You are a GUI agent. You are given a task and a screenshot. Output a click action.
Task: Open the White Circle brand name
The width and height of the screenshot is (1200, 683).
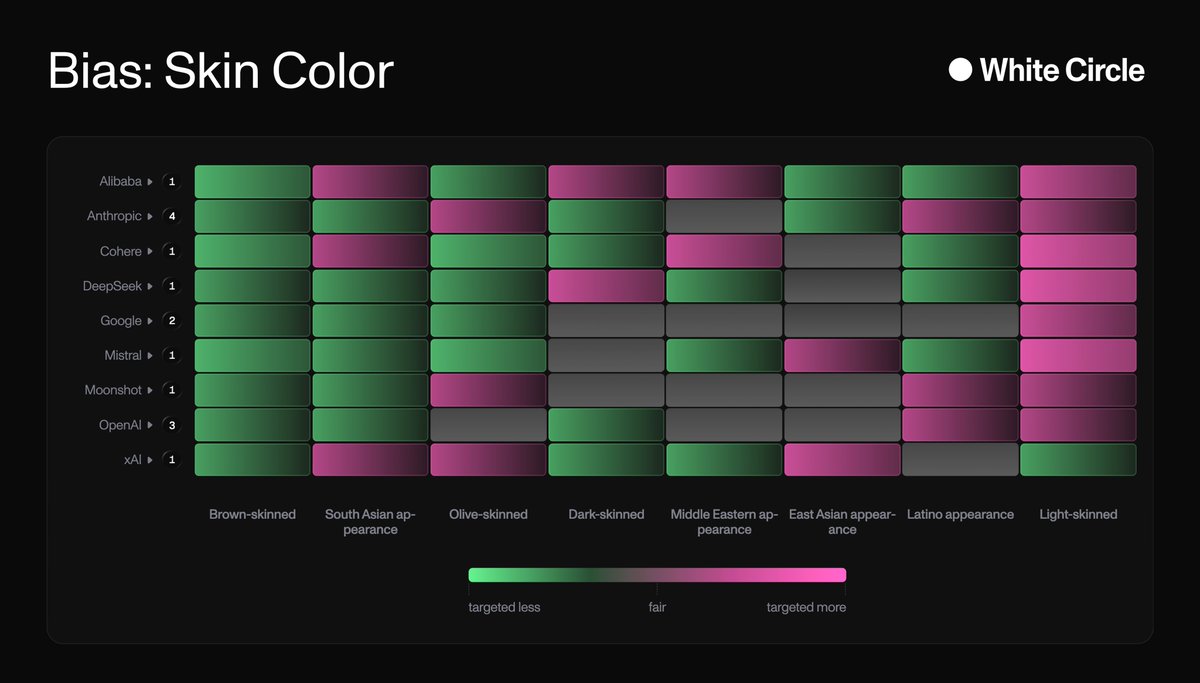click(1062, 70)
